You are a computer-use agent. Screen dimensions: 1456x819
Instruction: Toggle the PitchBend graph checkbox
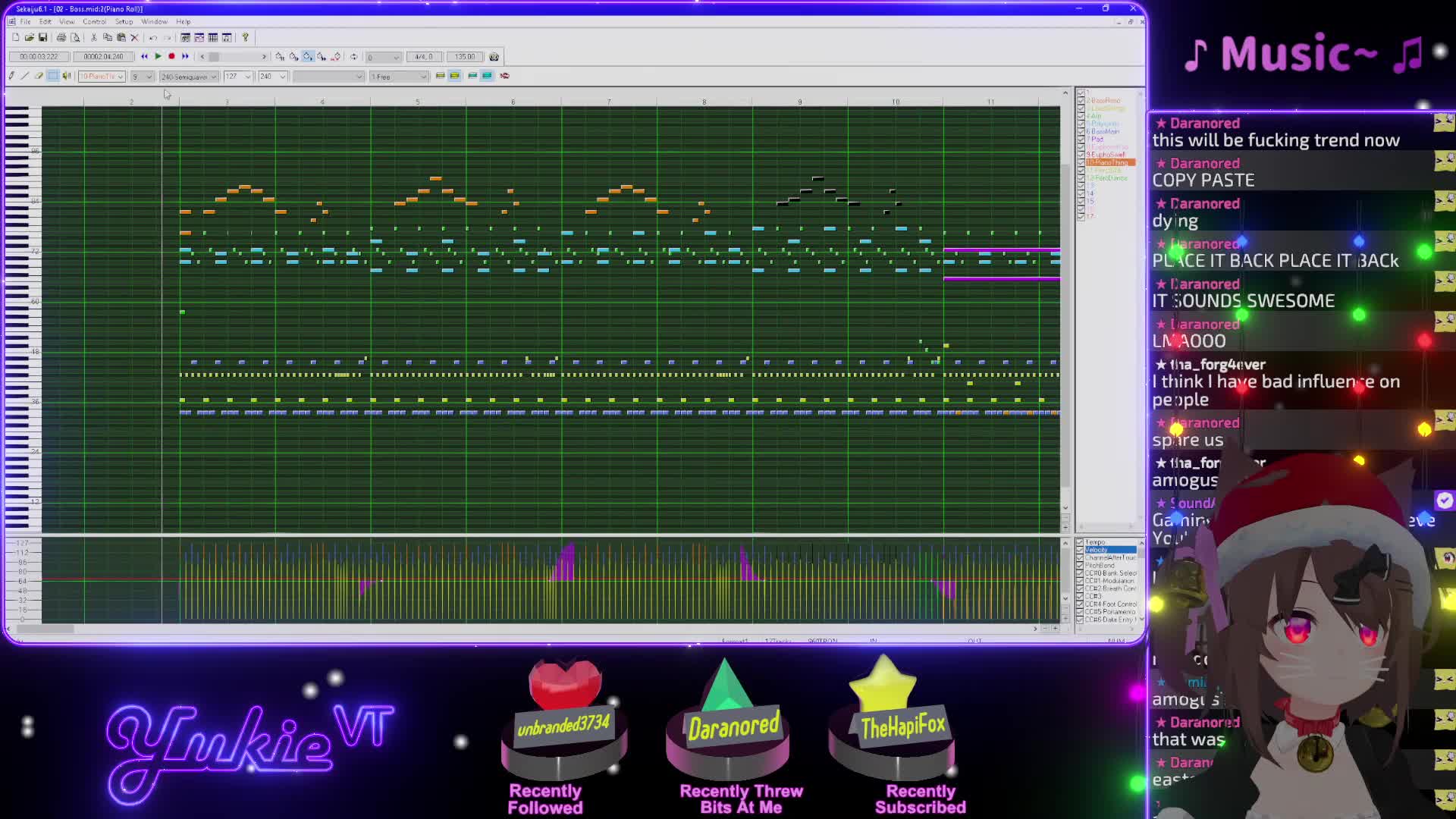point(1080,566)
